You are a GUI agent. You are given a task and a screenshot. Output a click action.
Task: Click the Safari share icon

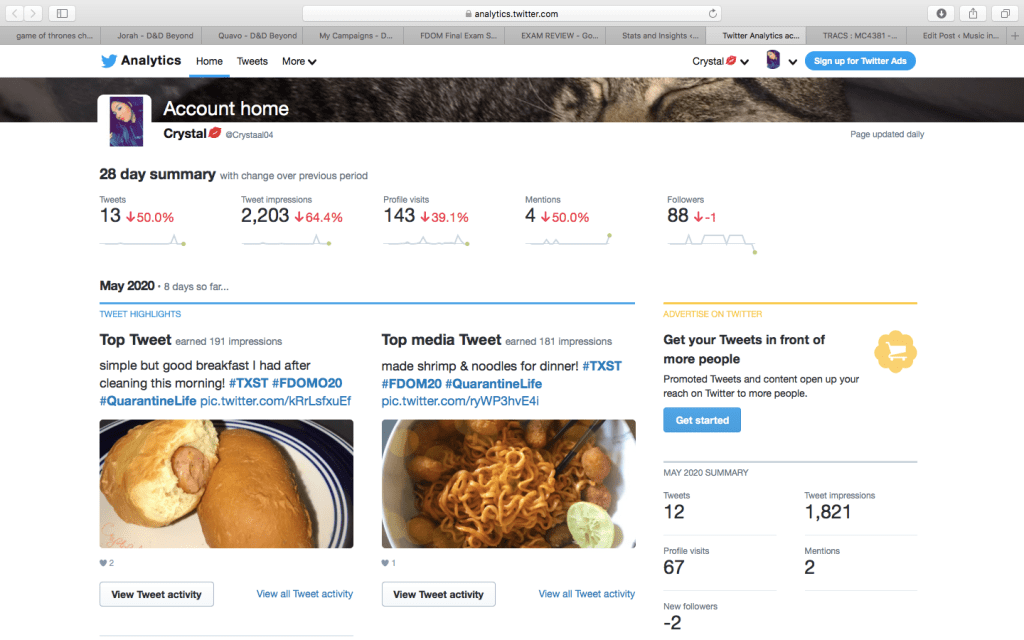(x=973, y=13)
